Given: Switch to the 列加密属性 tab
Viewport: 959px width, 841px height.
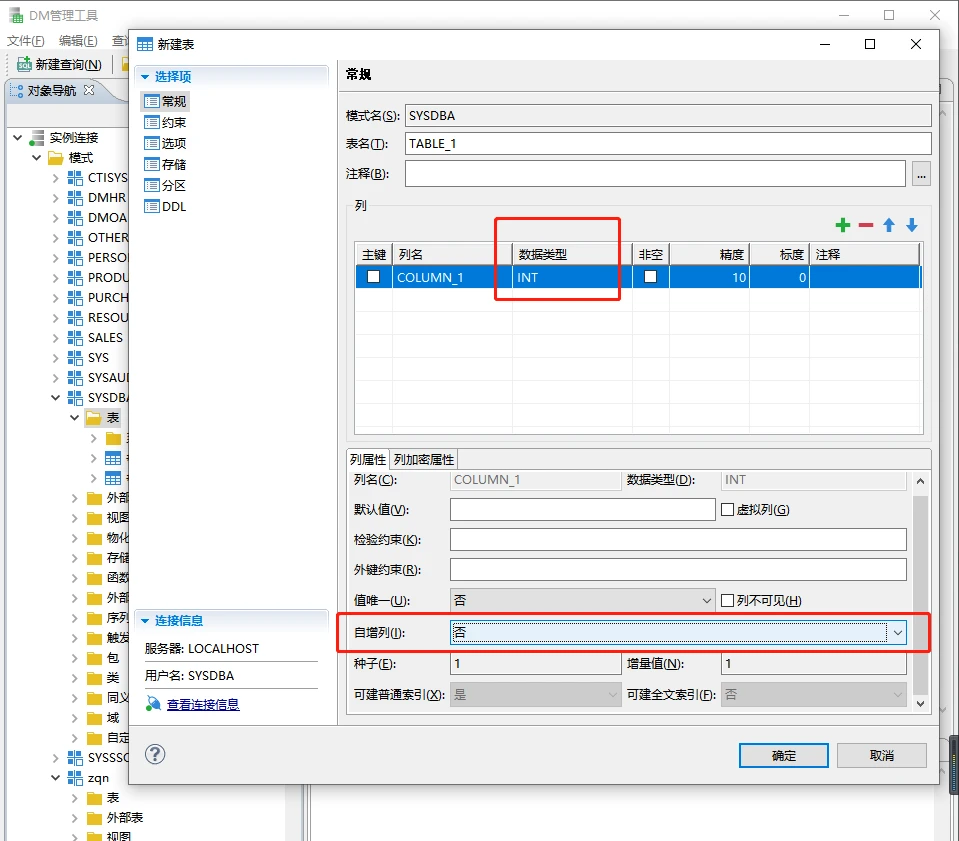Looking at the screenshot, I should coord(424,459).
